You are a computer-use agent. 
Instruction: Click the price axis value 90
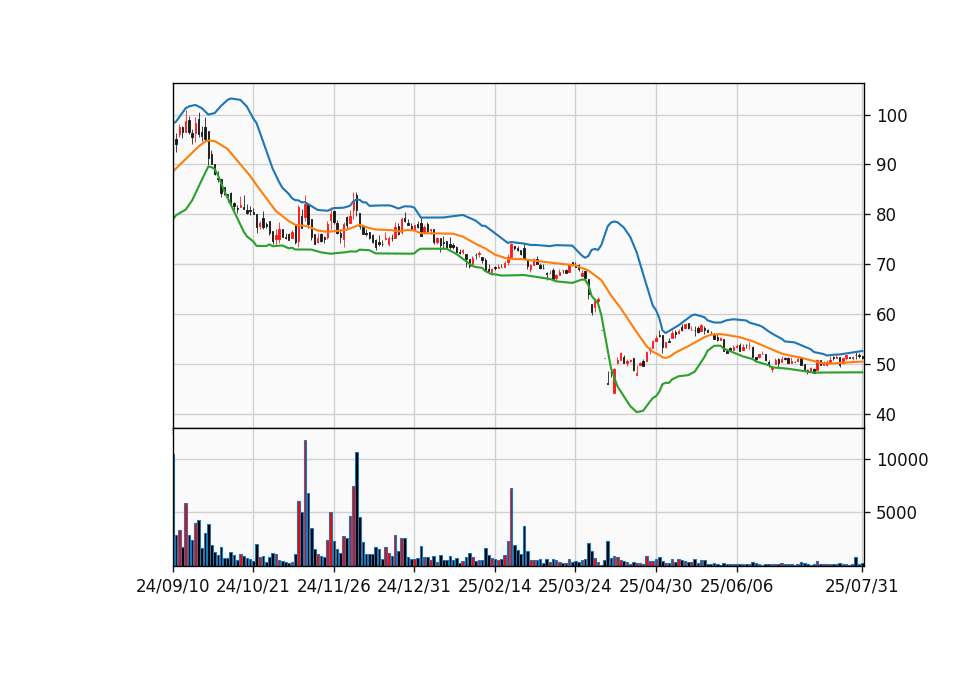[x=887, y=165]
